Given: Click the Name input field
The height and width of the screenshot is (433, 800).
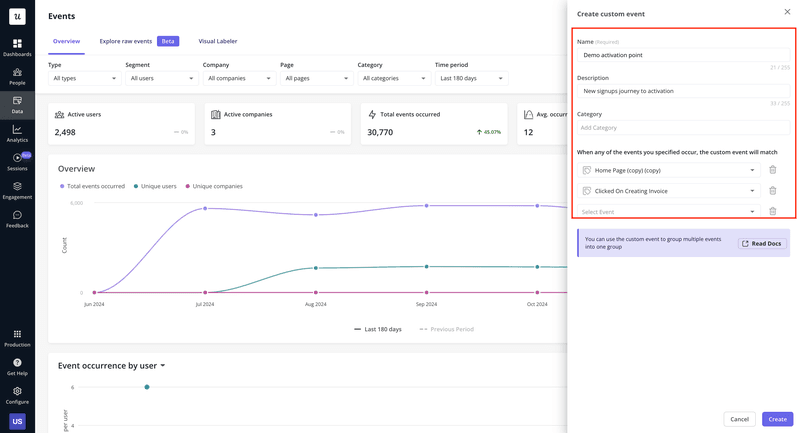Looking at the screenshot, I should [x=684, y=55].
